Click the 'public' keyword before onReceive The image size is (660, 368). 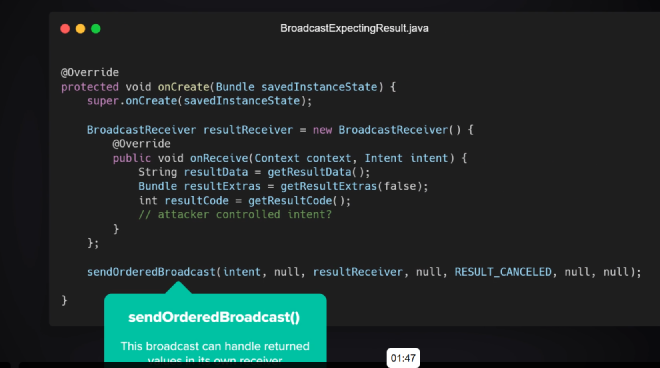click(x=131, y=158)
